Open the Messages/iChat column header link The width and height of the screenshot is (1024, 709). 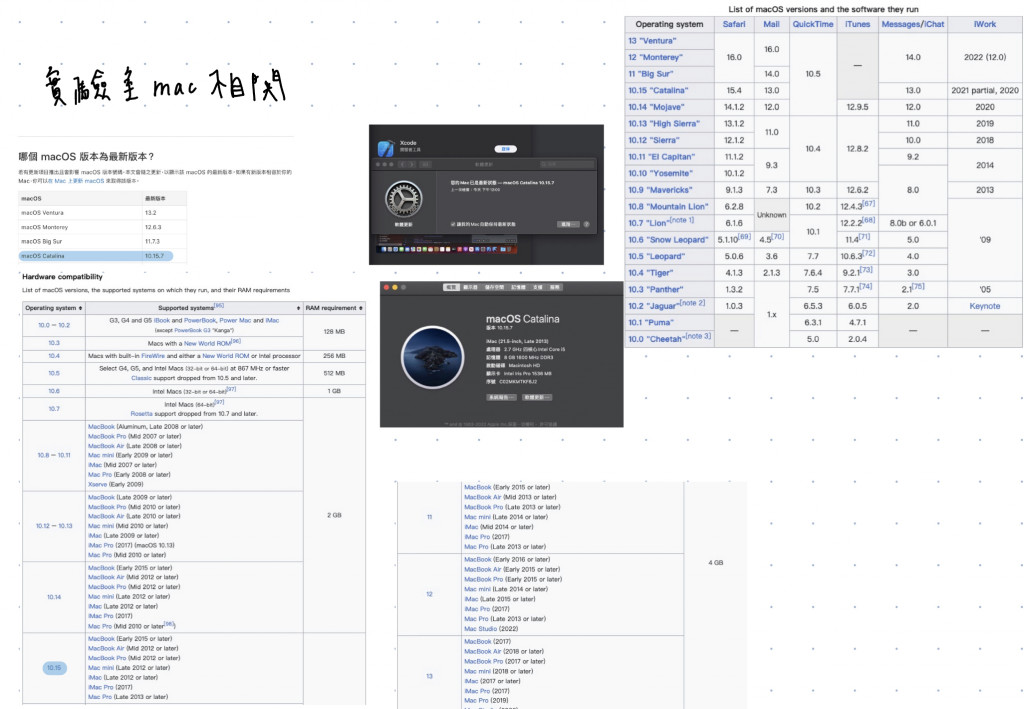click(913, 24)
